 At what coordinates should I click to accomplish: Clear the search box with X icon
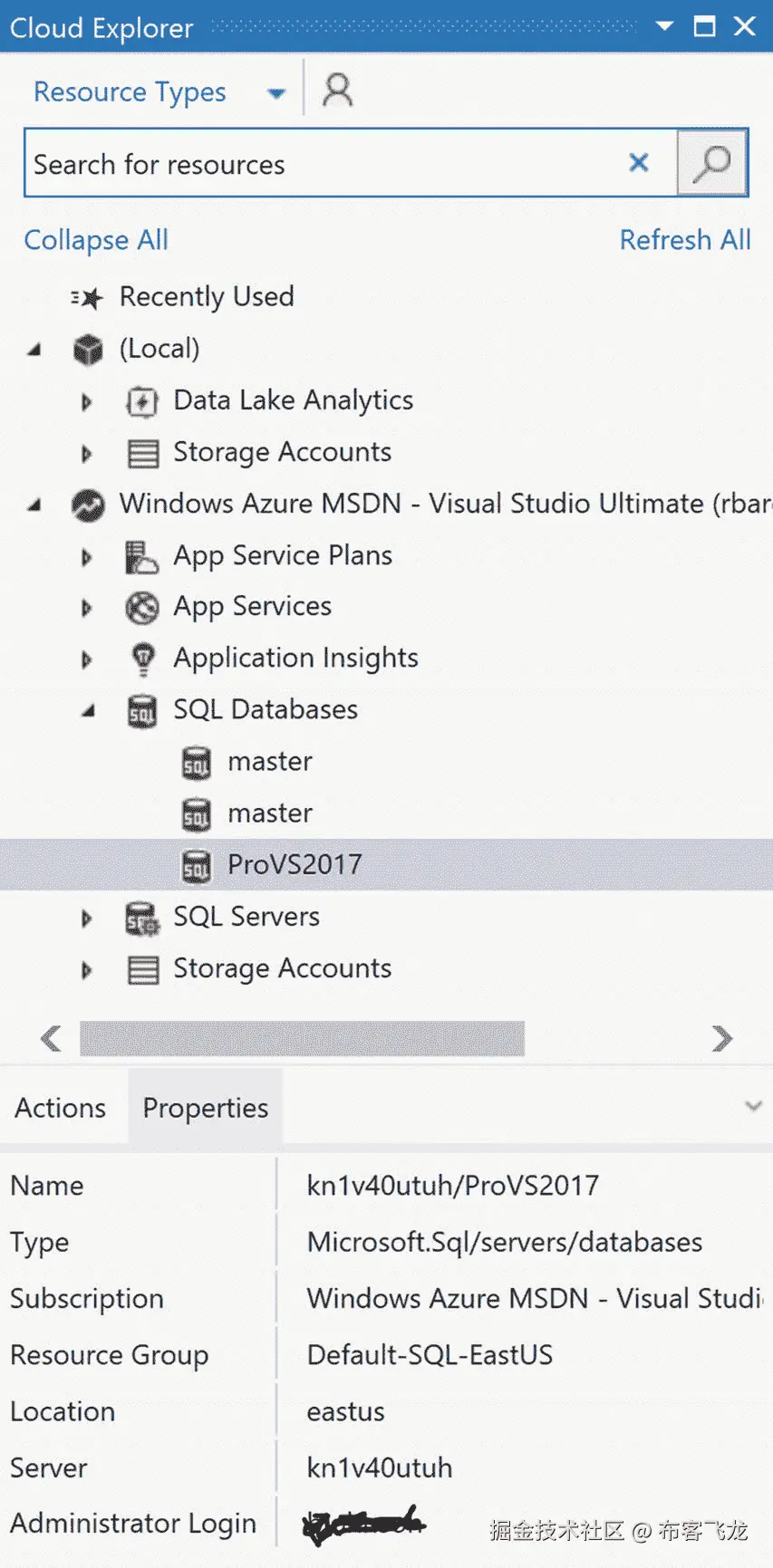639,163
